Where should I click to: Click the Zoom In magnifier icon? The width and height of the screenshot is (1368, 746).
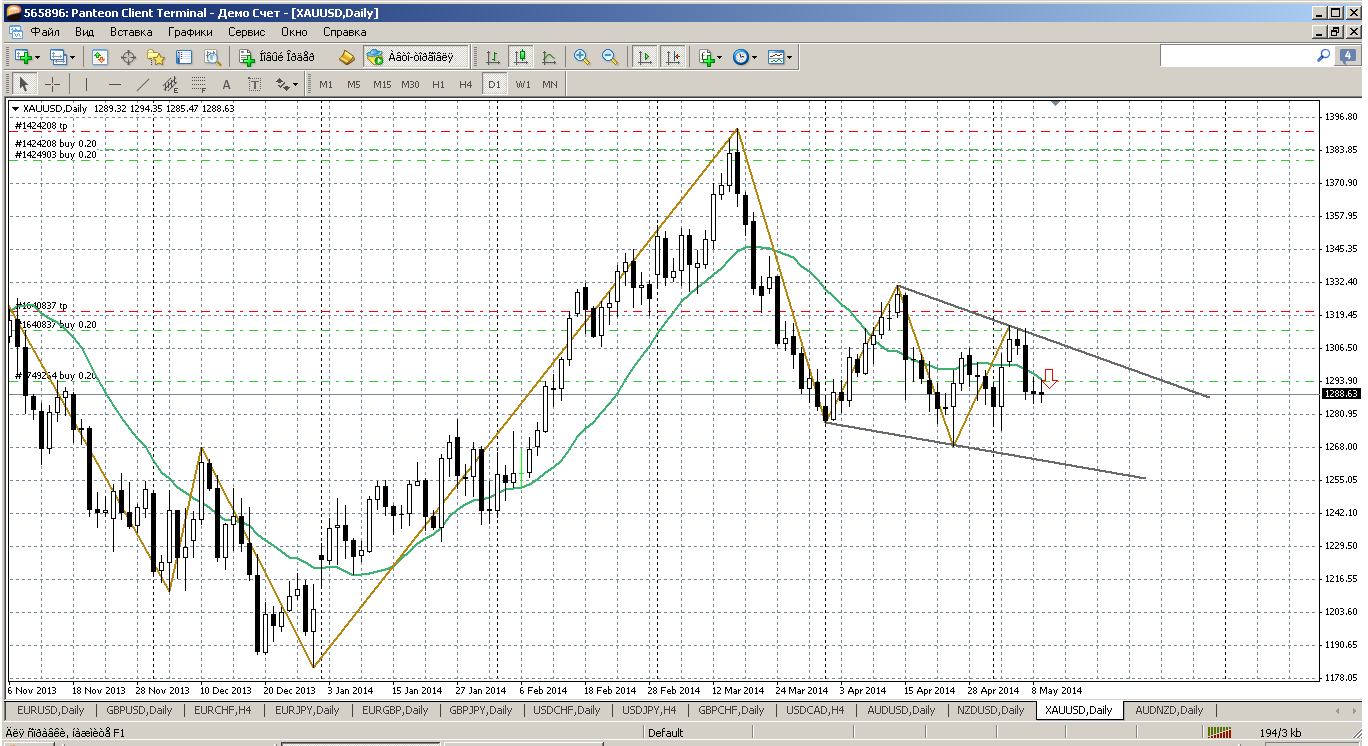[x=581, y=58]
